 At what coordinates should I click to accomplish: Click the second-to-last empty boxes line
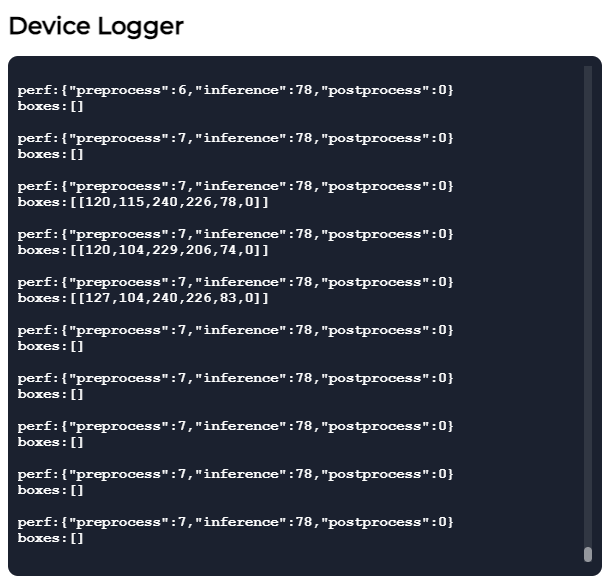click(51, 490)
